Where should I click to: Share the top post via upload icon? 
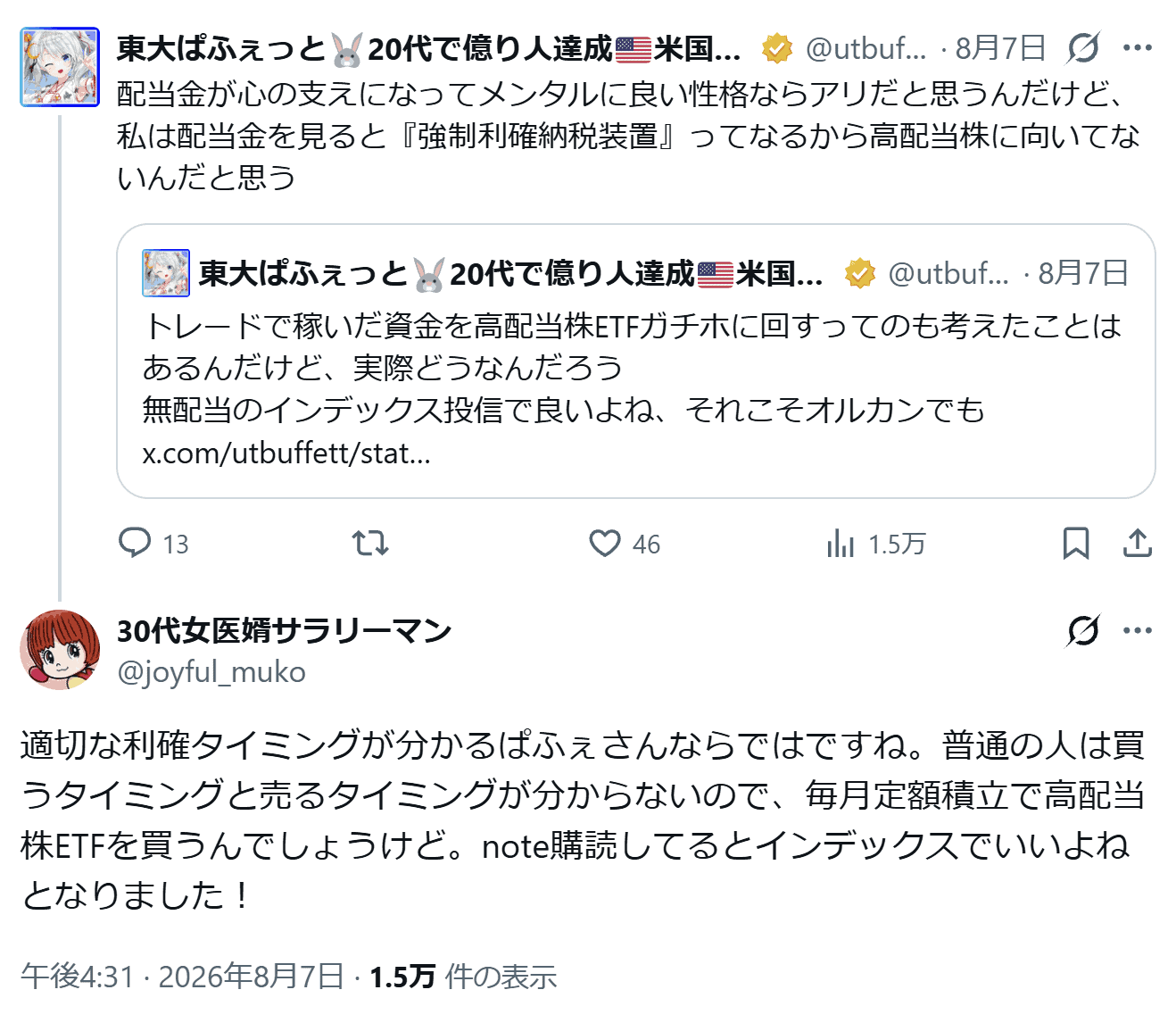coord(1138,543)
